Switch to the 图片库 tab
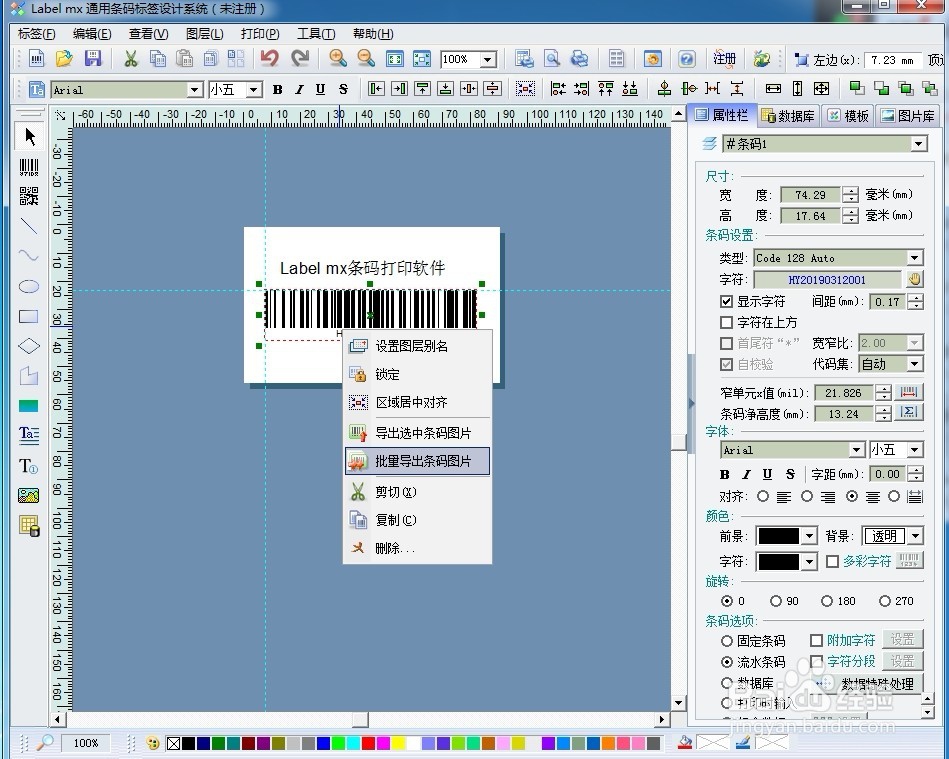Screen dimensions: 949x759 click(907, 116)
